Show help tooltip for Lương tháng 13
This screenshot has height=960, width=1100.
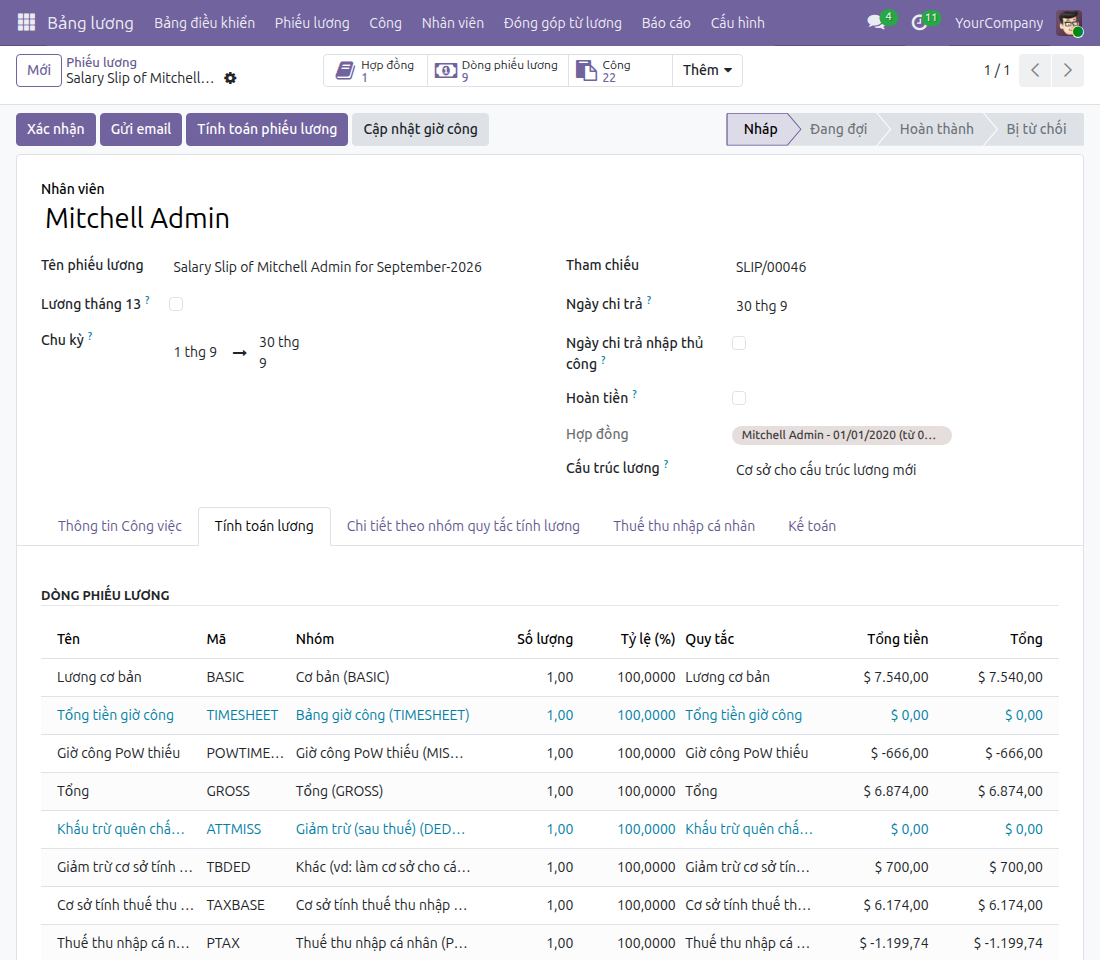(147, 300)
